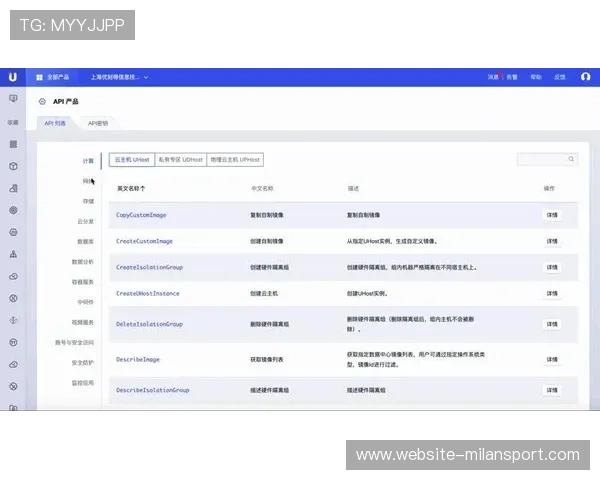This screenshot has width=600, height=480.
Task: Click 详情 for the CopyCustomImage row
Action: click(552, 215)
